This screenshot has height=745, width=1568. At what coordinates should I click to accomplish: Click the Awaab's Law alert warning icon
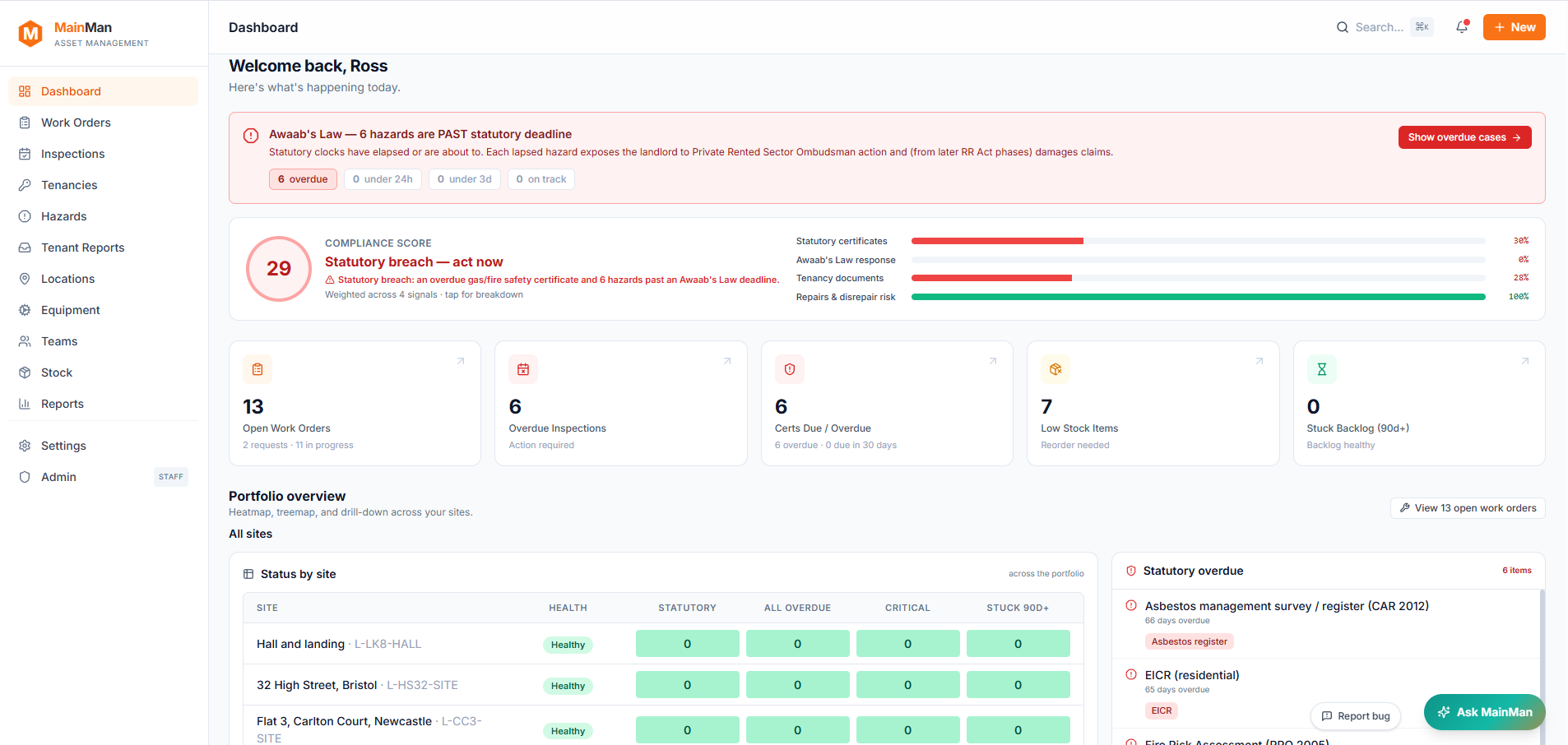tap(251, 136)
